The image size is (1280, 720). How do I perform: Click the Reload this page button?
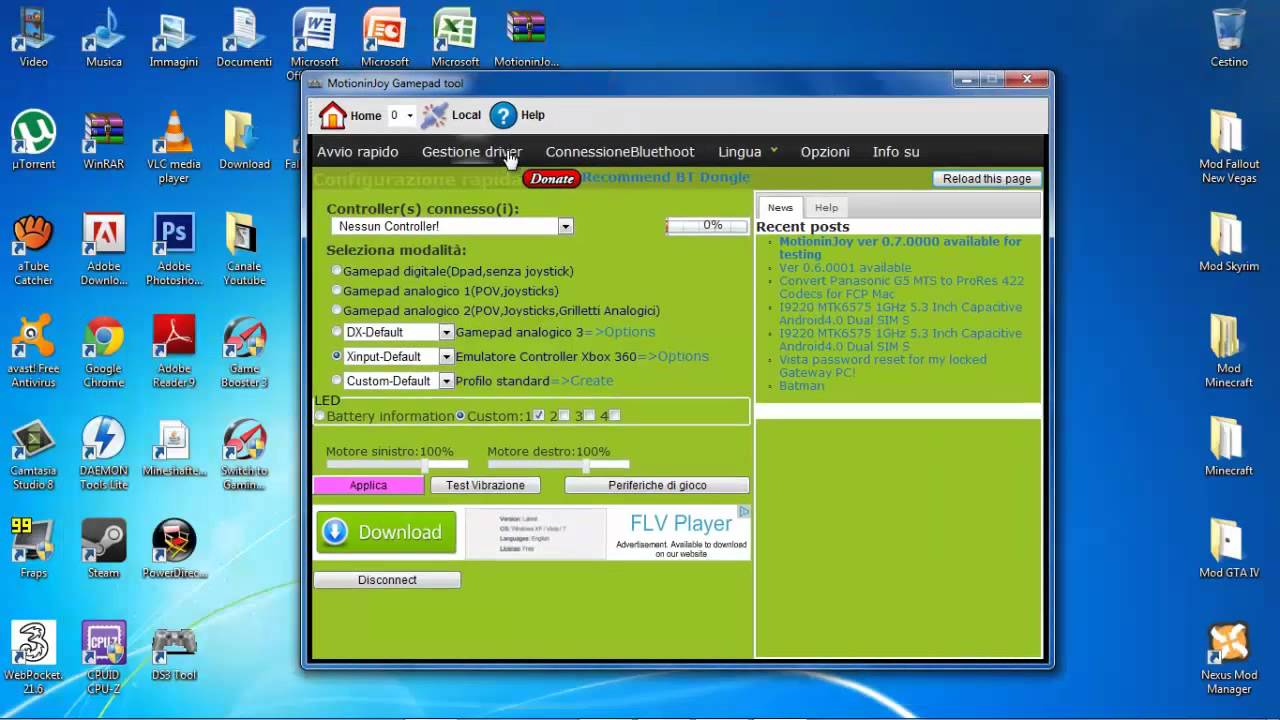[x=987, y=179]
